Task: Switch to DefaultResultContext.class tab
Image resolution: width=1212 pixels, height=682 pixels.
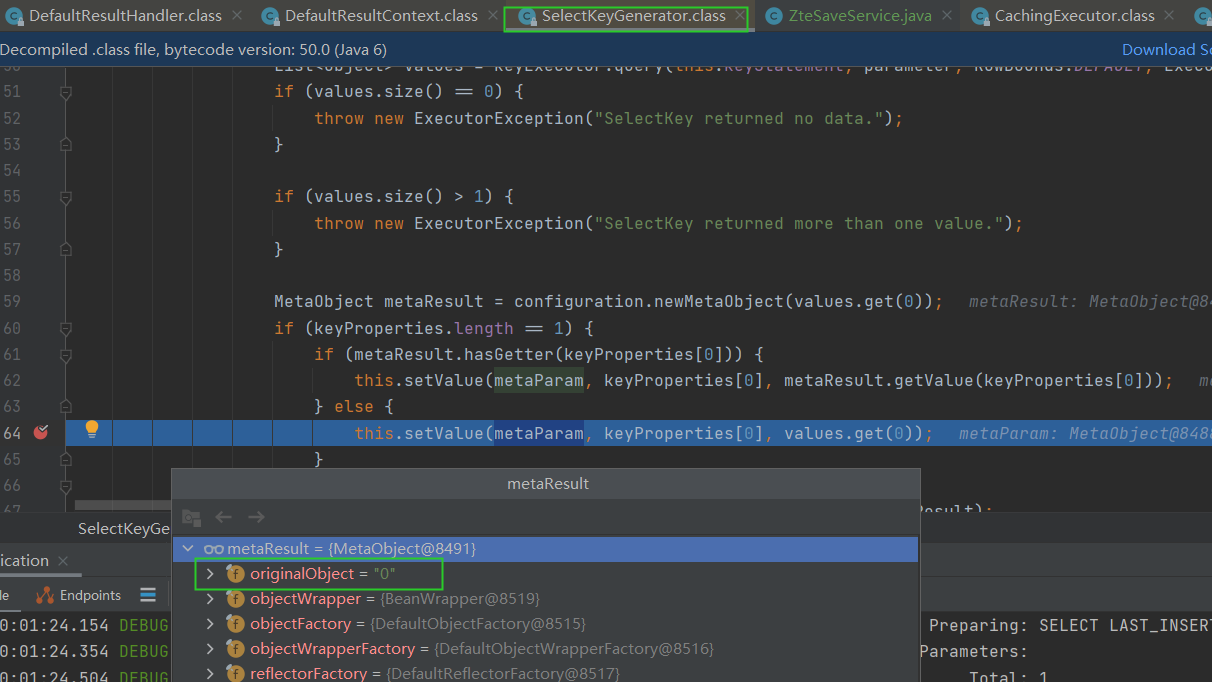Action: (381, 16)
